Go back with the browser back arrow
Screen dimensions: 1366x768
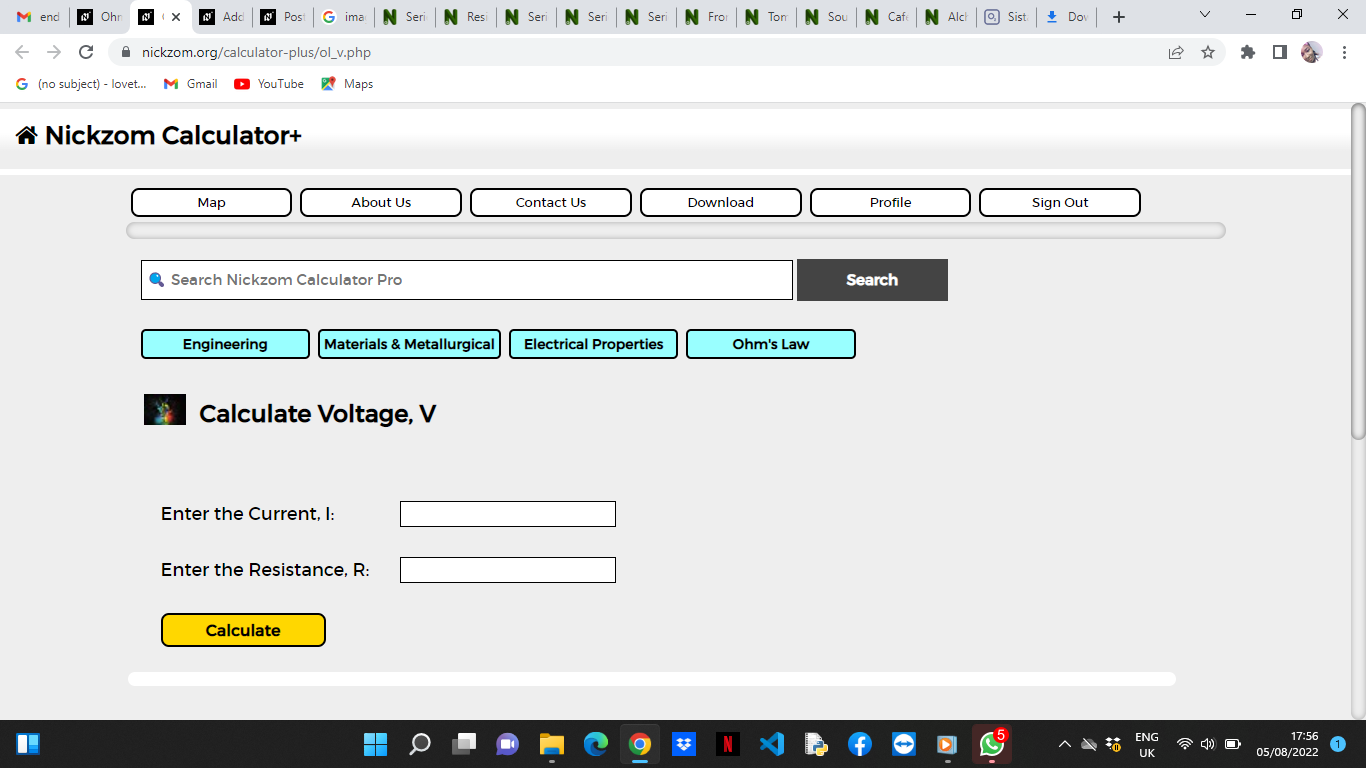coord(22,52)
